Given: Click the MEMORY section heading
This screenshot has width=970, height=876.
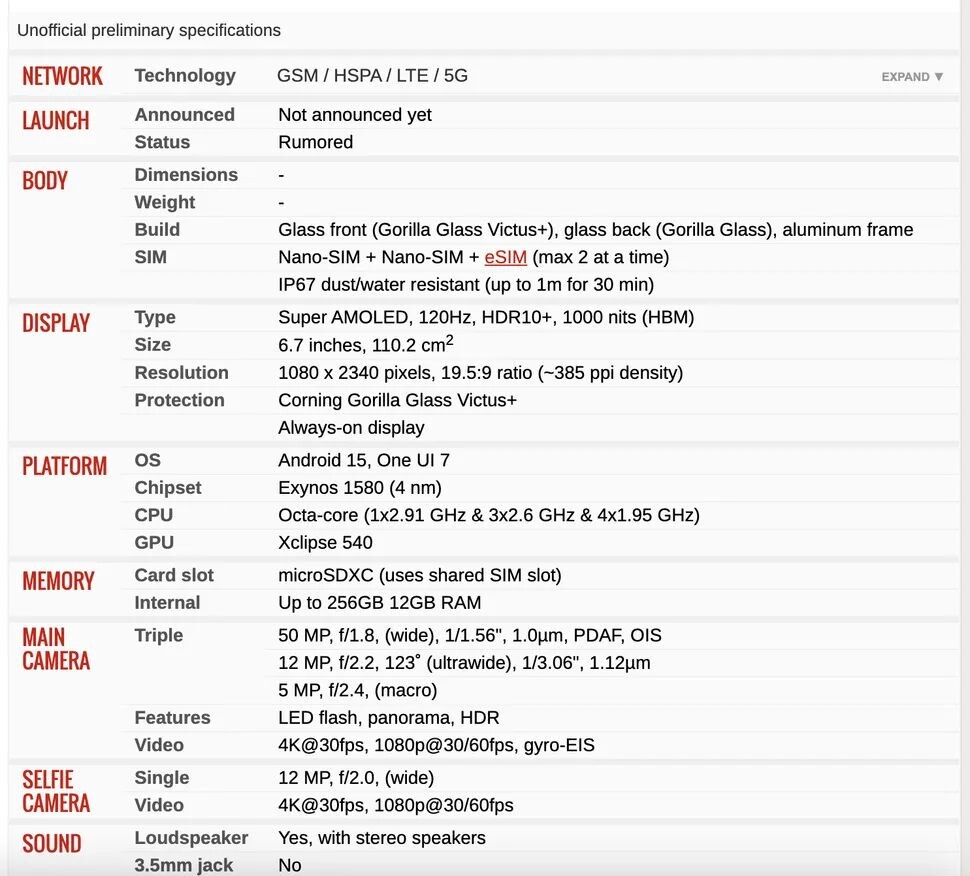Looking at the screenshot, I should [x=58, y=581].
